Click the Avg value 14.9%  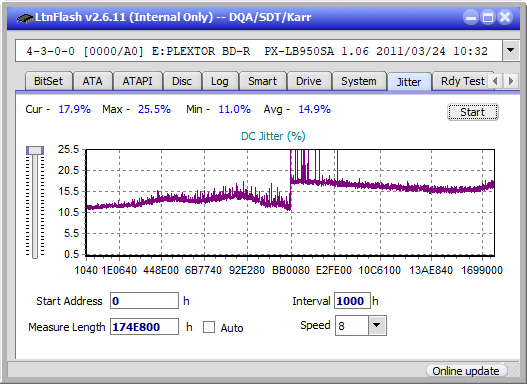pos(315,109)
